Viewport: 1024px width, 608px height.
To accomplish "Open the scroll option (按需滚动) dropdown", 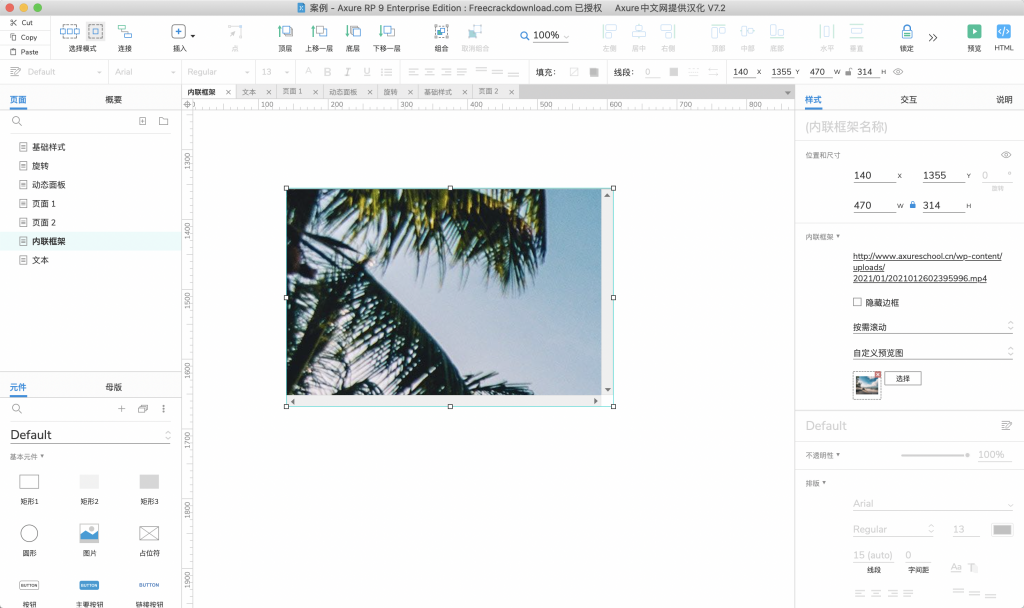I will click(932, 327).
